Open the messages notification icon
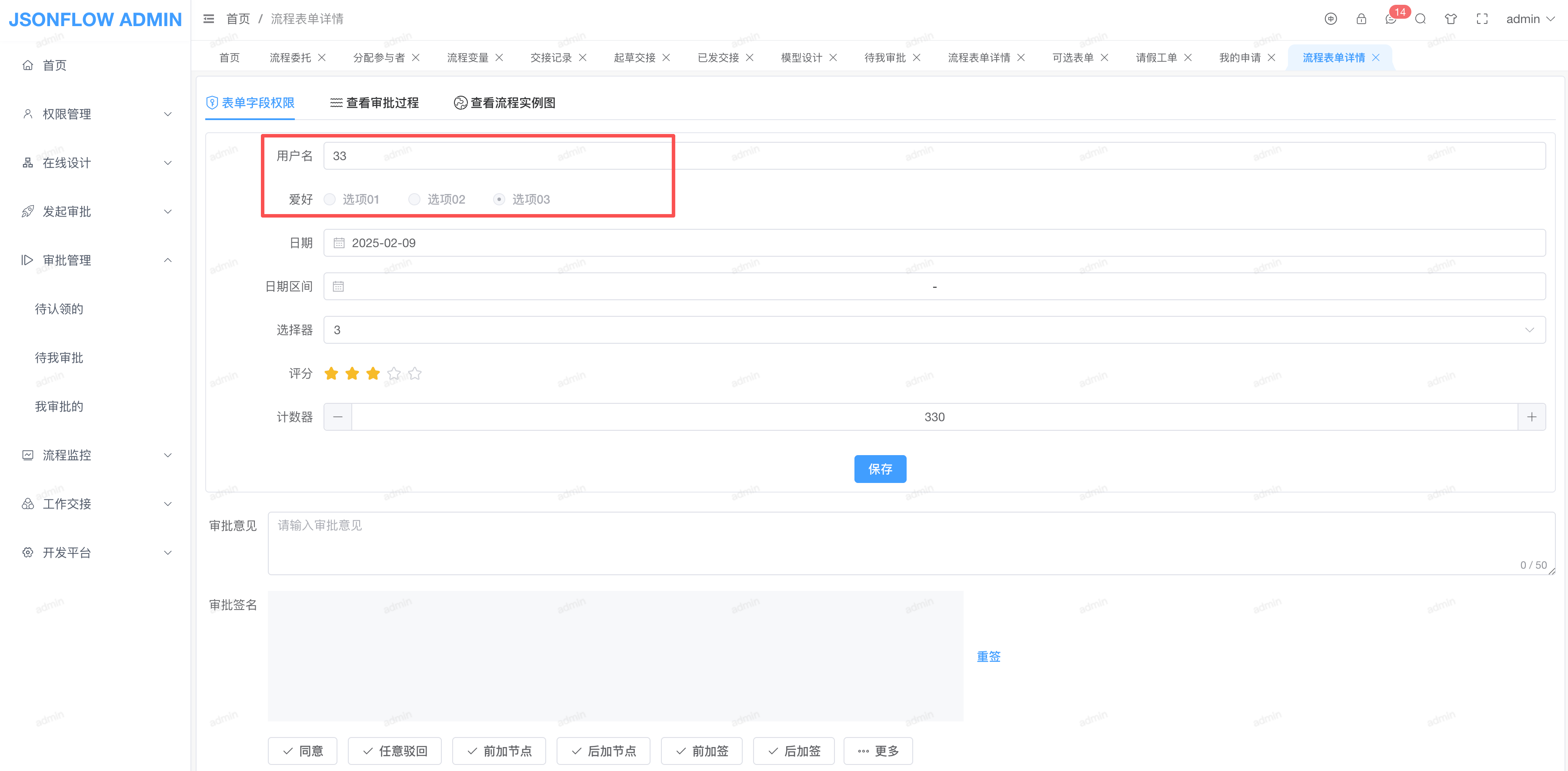Screen dimensions: 1568x771 pyautogui.click(x=1390, y=19)
